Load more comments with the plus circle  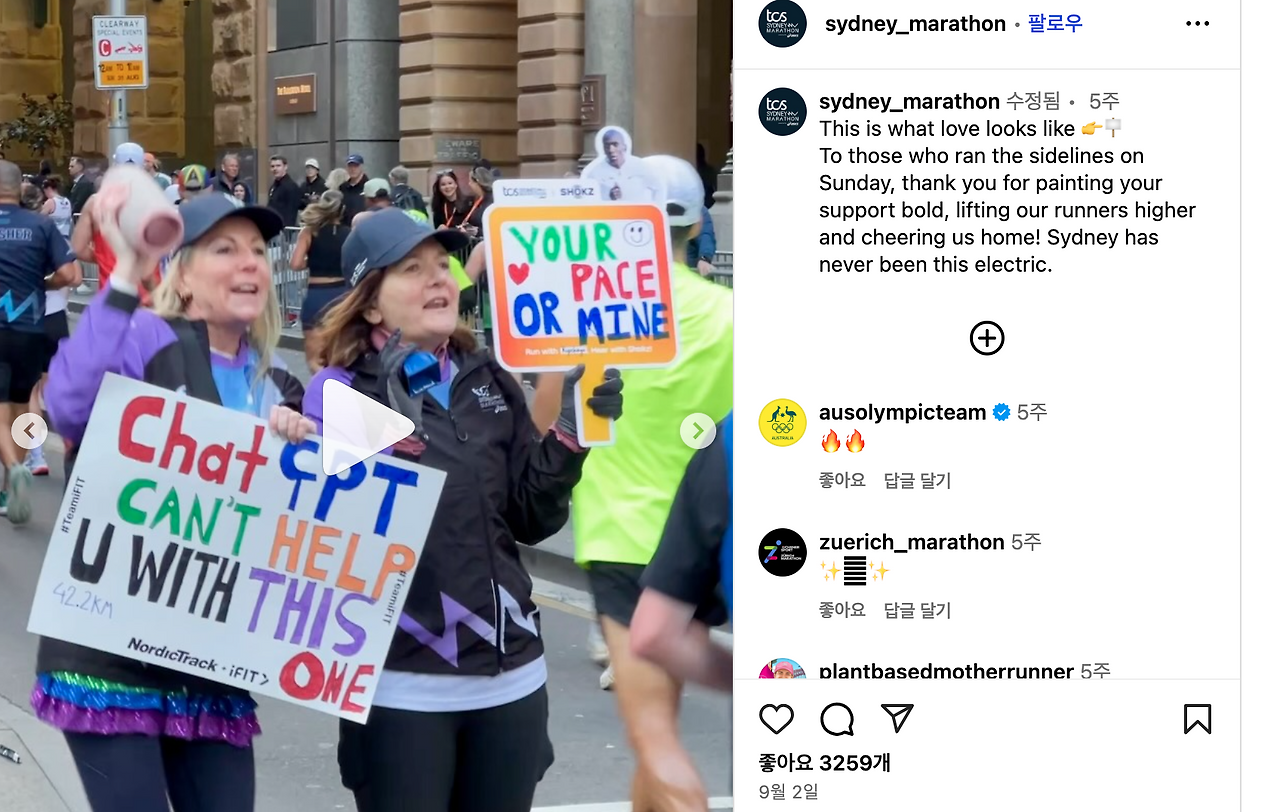(x=987, y=338)
